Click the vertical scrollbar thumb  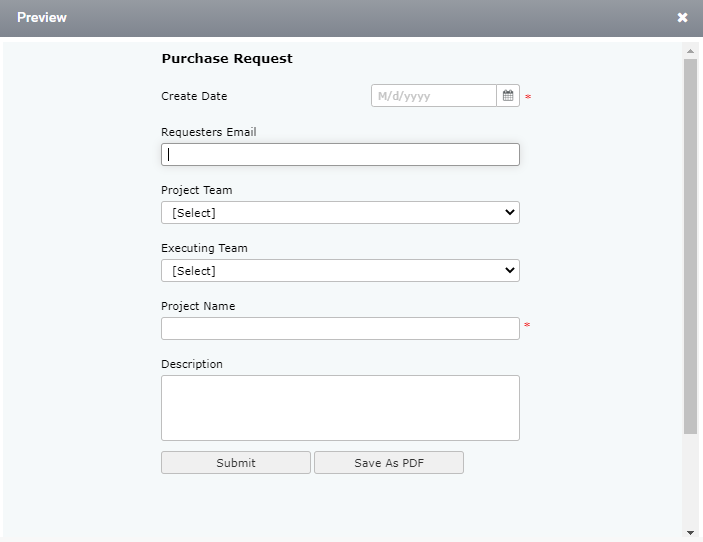tap(690, 246)
